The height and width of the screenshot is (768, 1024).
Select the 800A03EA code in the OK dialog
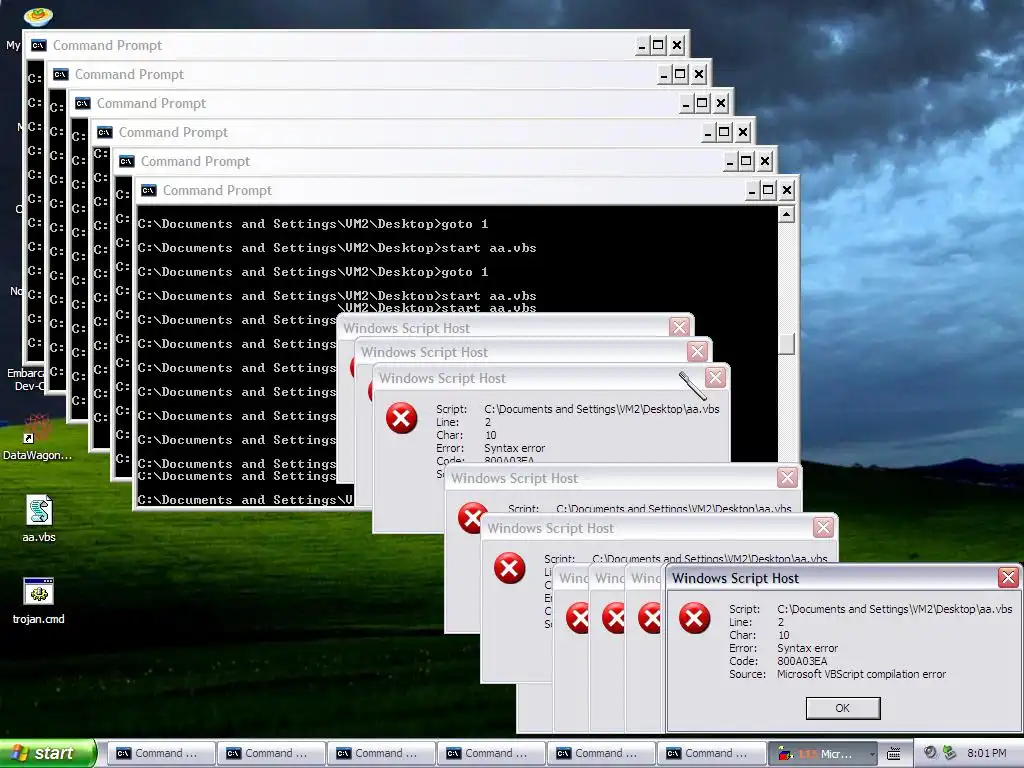pos(801,661)
